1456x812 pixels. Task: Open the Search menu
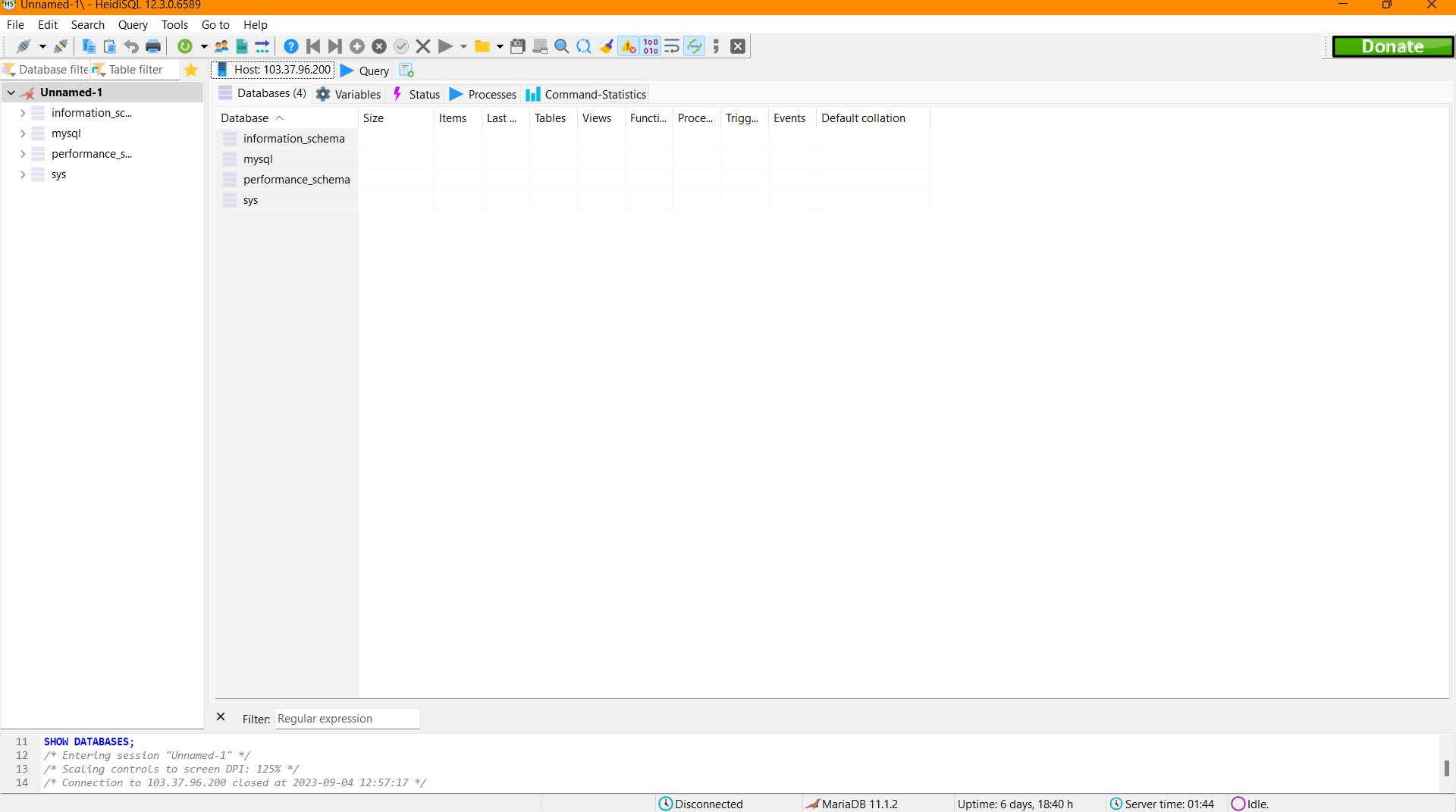[88, 25]
